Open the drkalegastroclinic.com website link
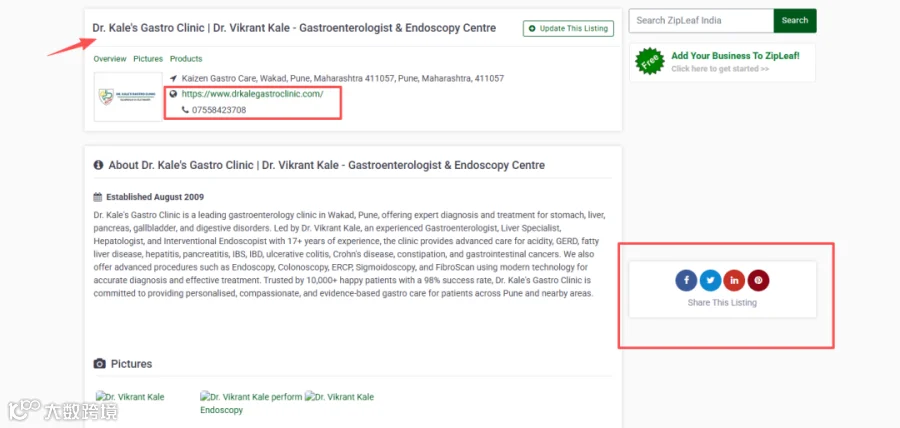The width and height of the screenshot is (900, 428). click(253, 94)
